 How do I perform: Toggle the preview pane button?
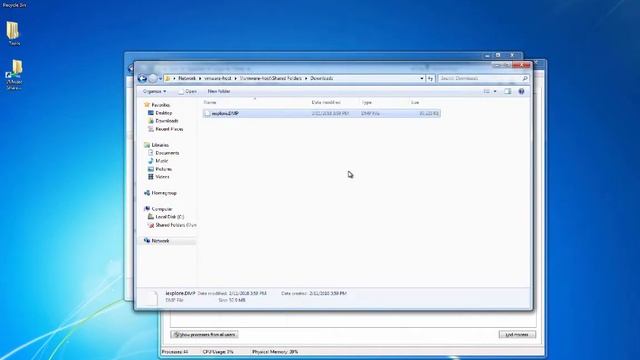coord(507,91)
